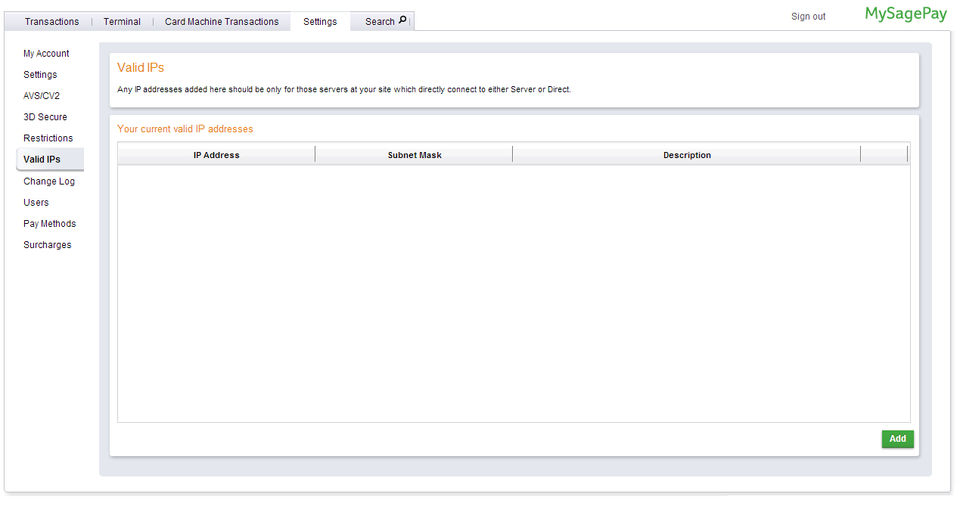This screenshot has width=960, height=512.
Task: Open the Transactions tab
Action: click(52, 21)
